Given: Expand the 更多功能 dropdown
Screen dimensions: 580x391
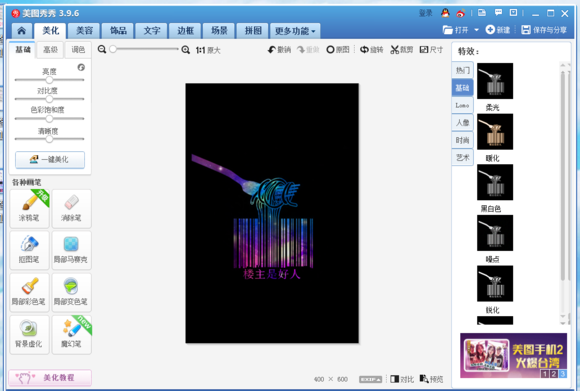Looking at the screenshot, I should point(295,31).
